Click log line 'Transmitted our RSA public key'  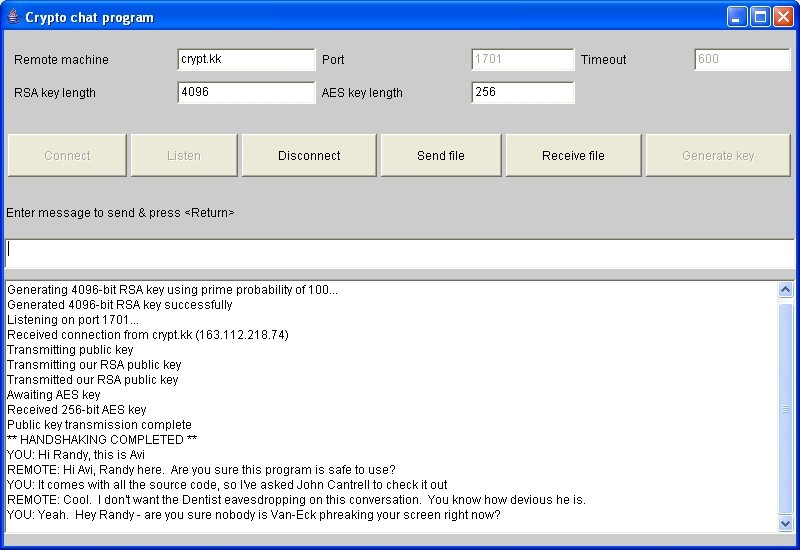[93, 380]
